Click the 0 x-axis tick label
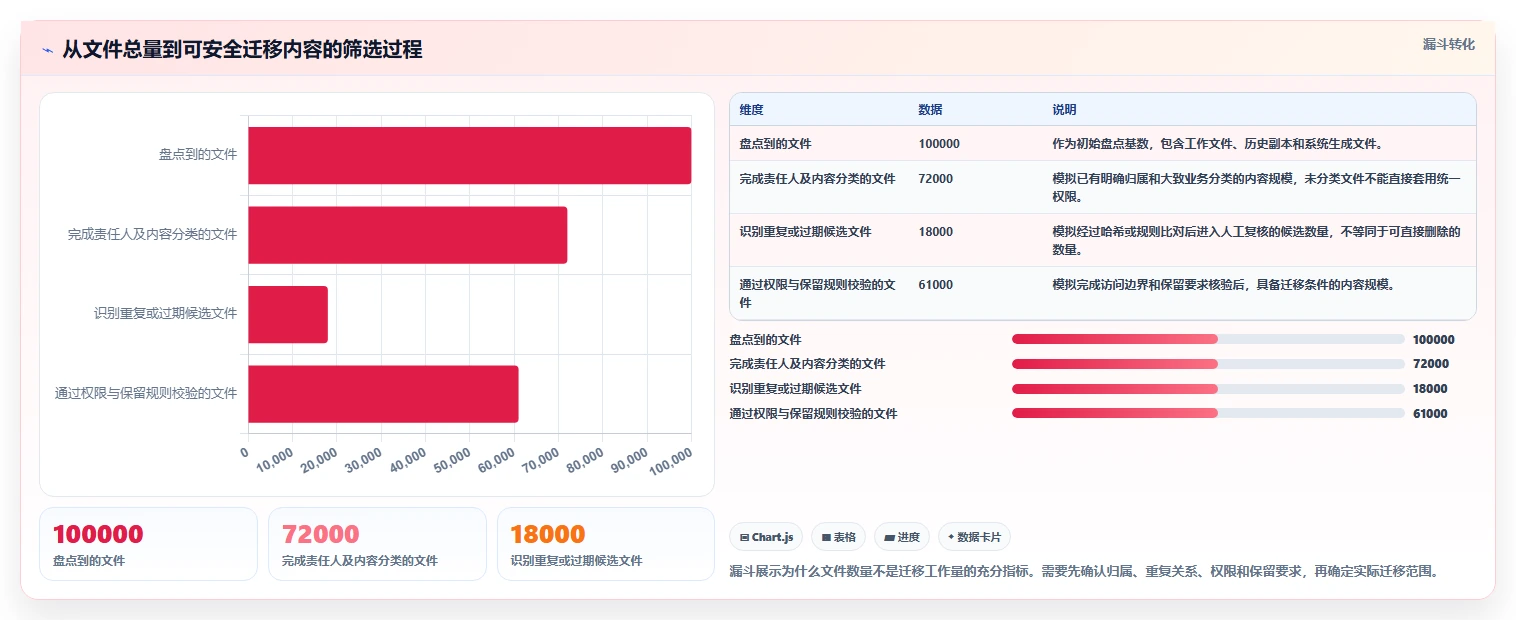 pos(245,452)
